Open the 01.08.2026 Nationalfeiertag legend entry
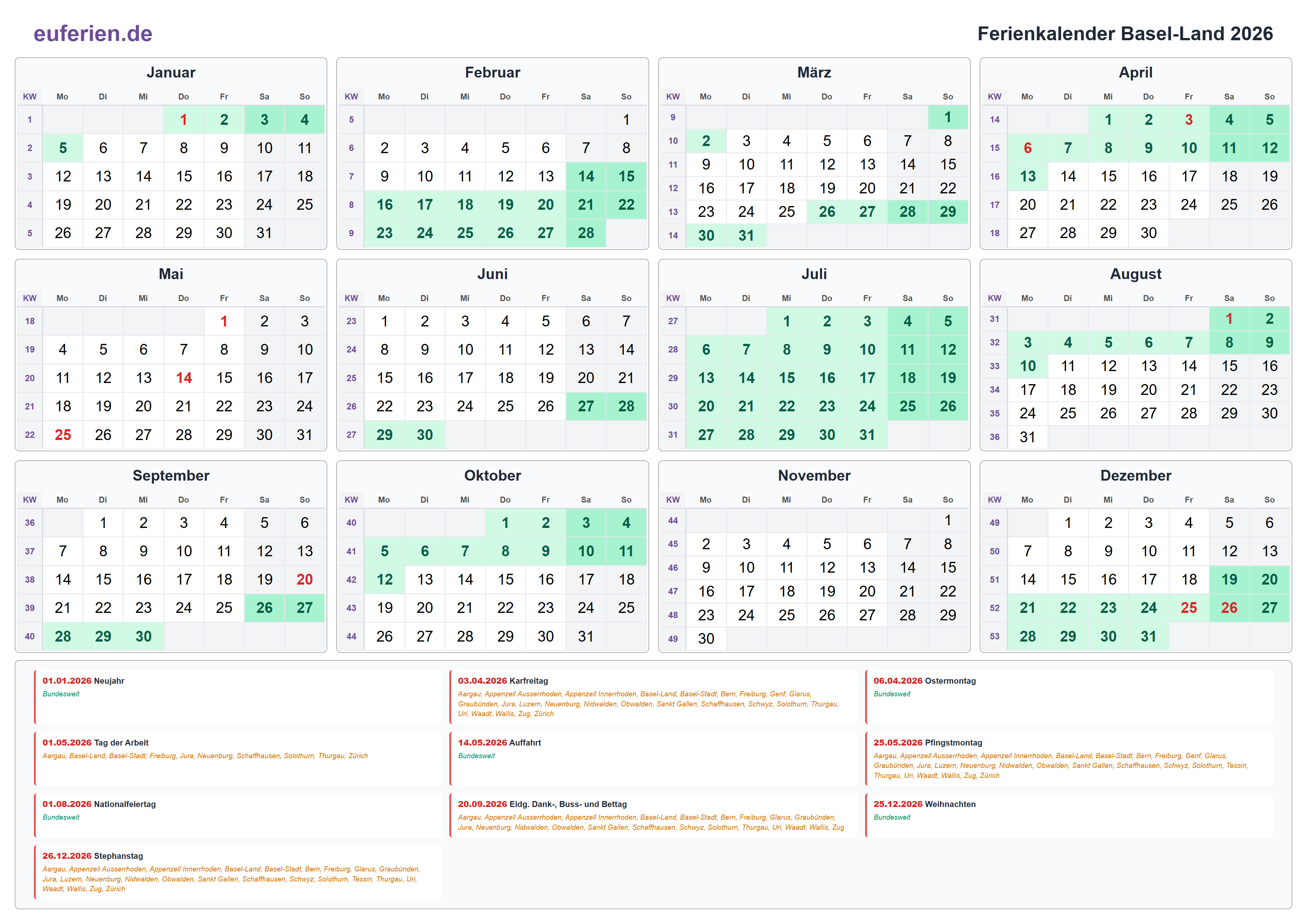Viewport: 1307px width, 924px height. [x=238, y=815]
